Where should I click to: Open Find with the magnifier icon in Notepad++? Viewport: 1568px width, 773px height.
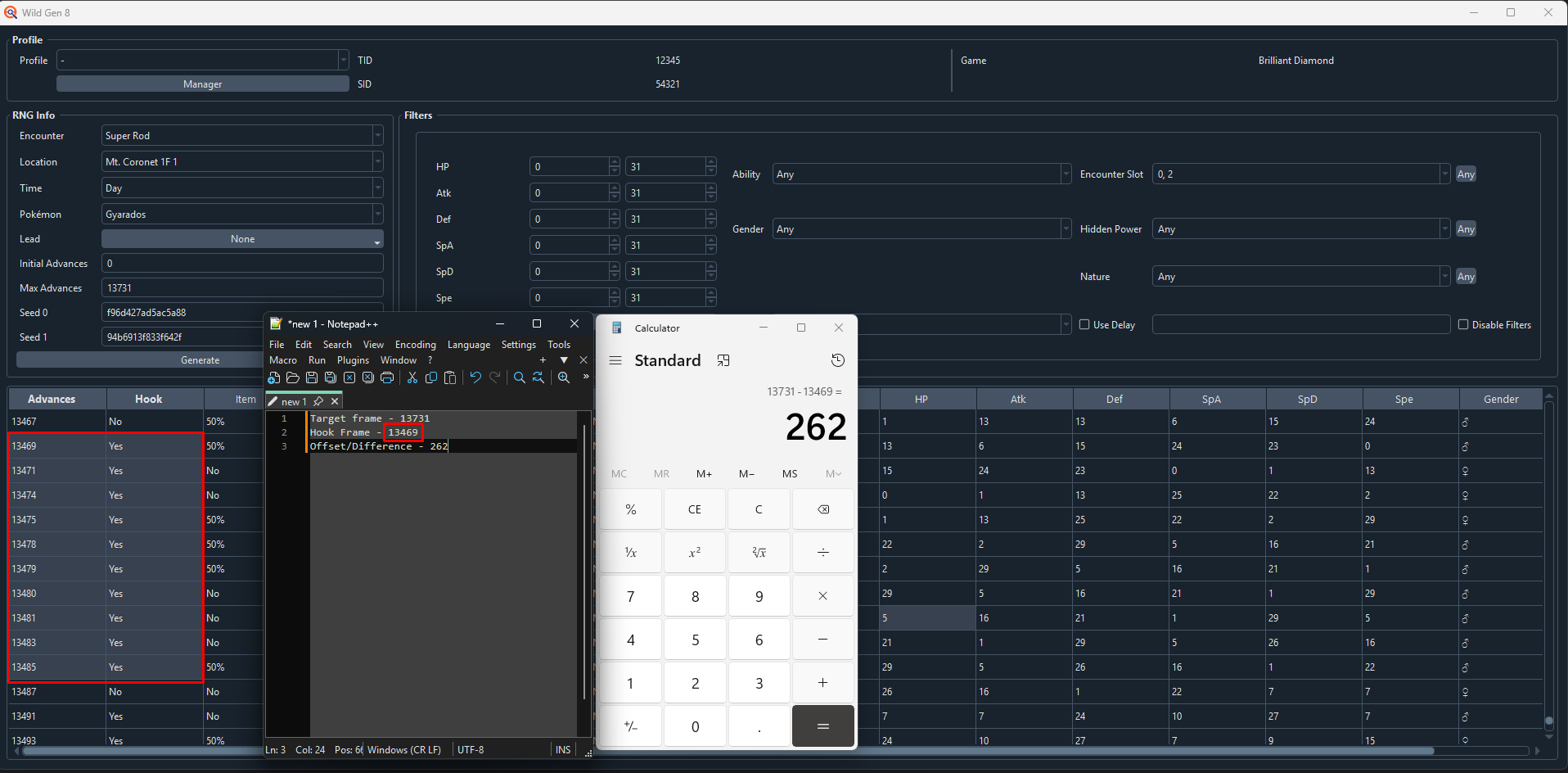(x=520, y=377)
